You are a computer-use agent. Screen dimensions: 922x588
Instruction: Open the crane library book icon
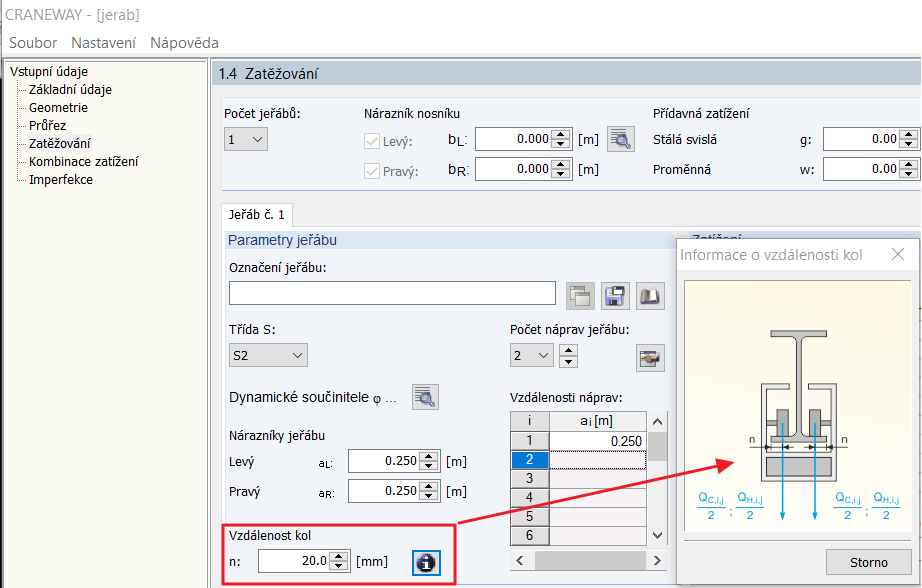(x=650, y=296)
